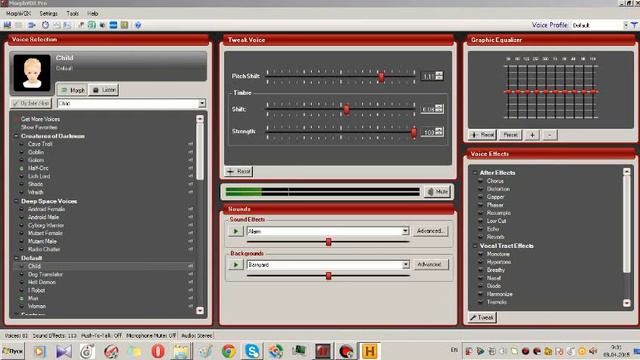
Task: Click the voice list scroll-down arrow
Action: [x=200, y=311]
